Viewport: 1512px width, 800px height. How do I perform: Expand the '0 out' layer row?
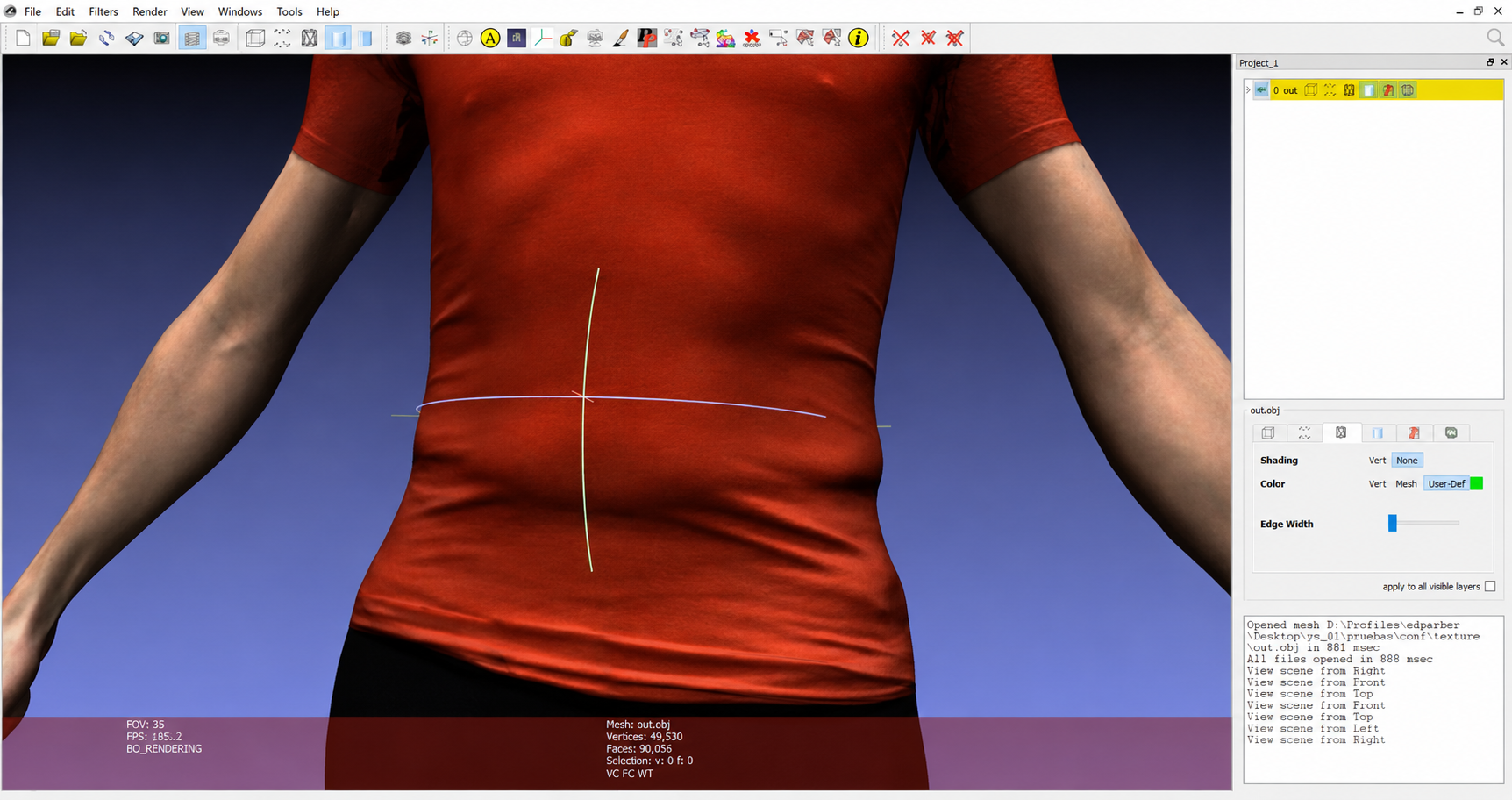[x=1248, y=90]
